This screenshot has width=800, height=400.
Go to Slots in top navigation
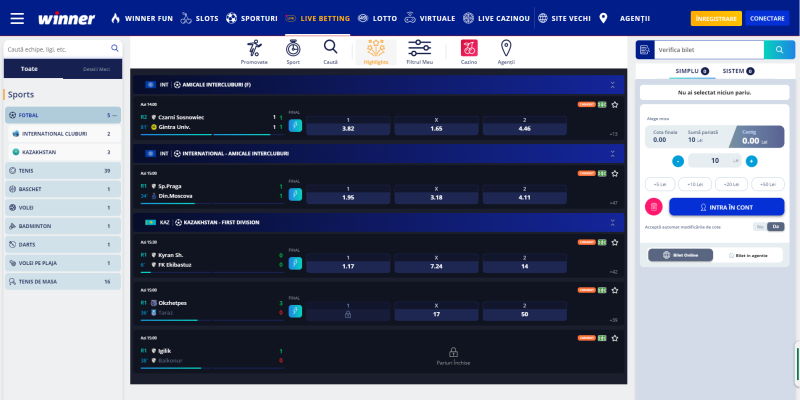(x=199, y=18)
